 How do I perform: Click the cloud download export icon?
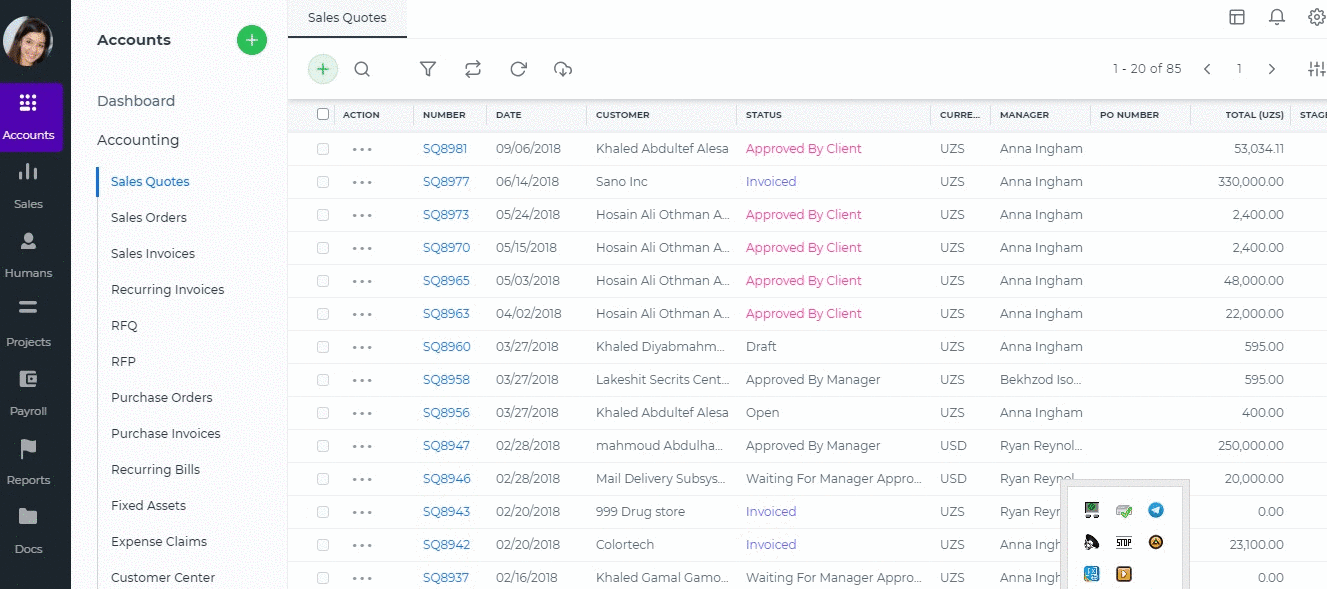pyautogui.click(x=563, y=69)
